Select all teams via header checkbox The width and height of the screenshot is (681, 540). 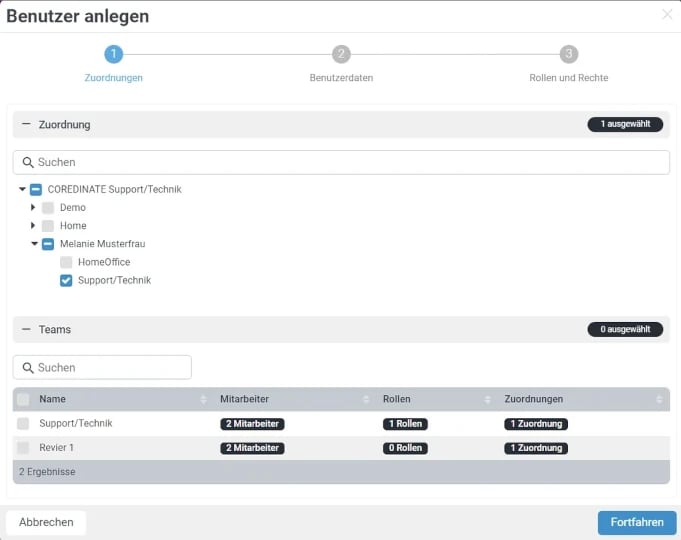pyautogui.click(x=23, y=399)
